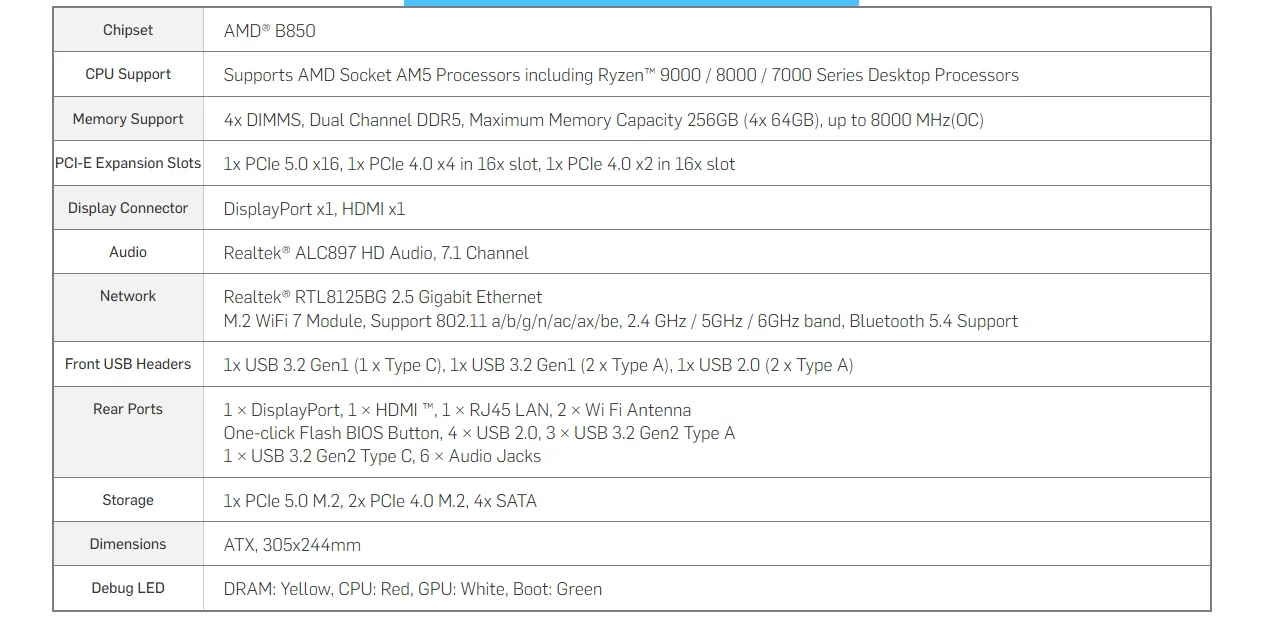The height and width of the screenshot is (639, 1288).
Task: Click the Storage row label
Action: (x=128, y=500)
